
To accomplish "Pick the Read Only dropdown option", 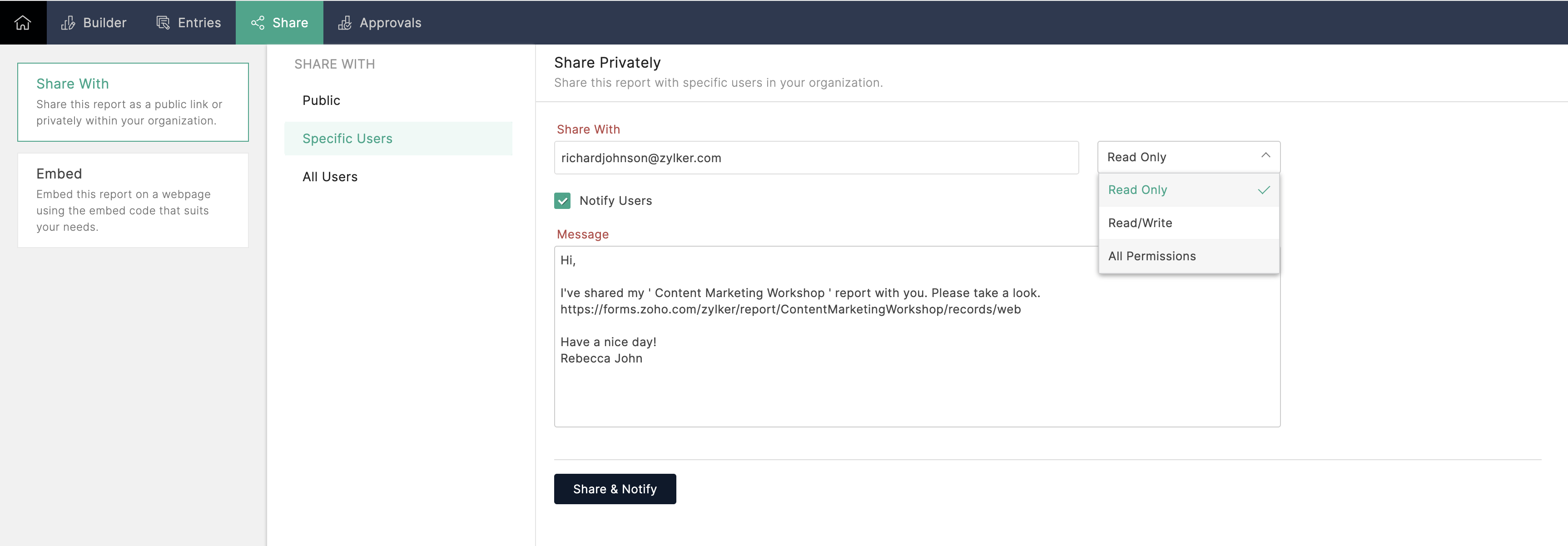I will (x=1137, y=190).
